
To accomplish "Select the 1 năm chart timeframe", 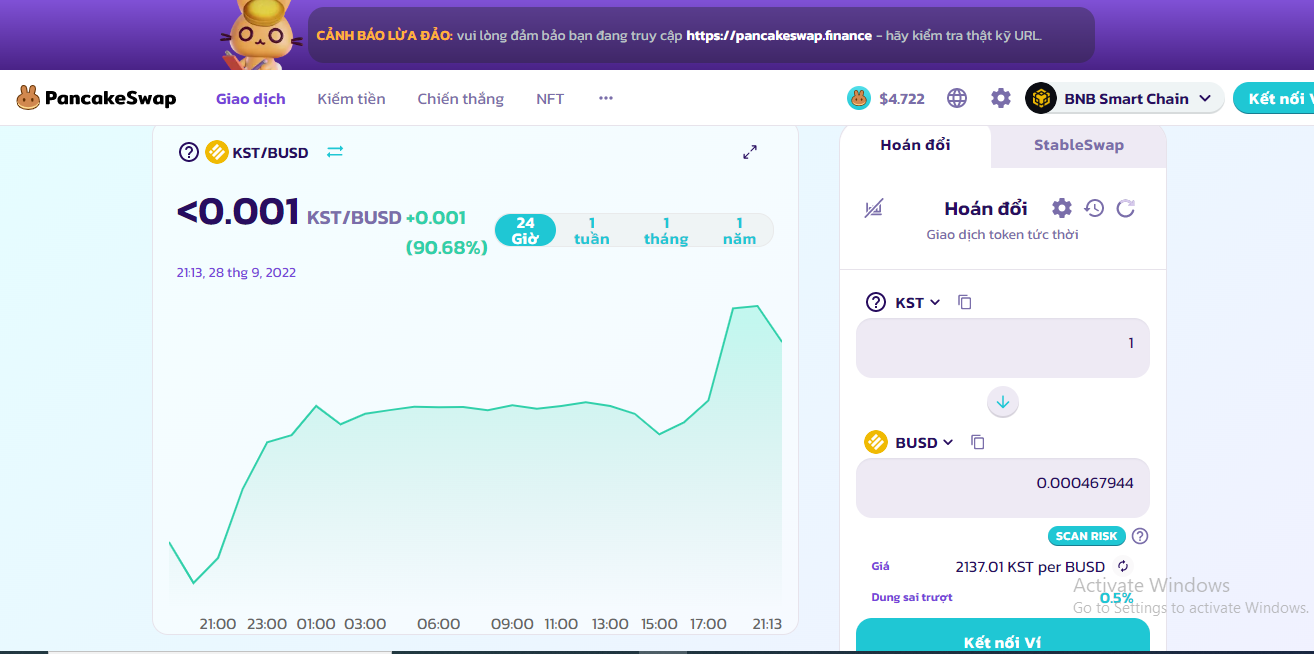I will coord(739,230).
